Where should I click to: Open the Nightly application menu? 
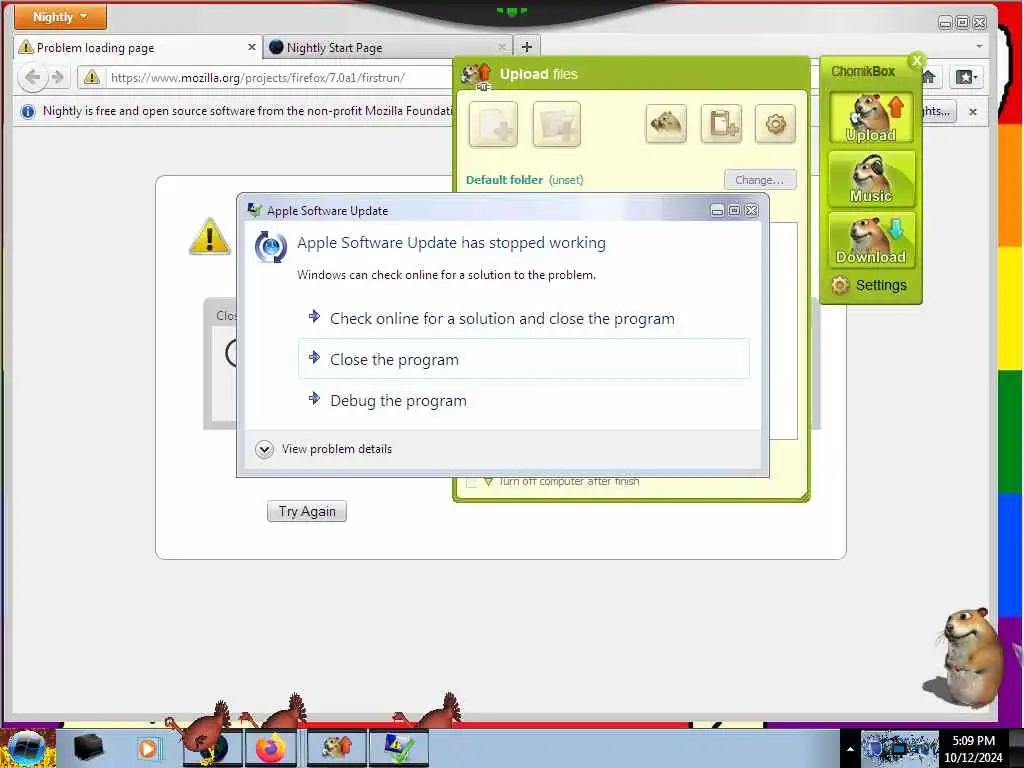click(x=59, y=17)
